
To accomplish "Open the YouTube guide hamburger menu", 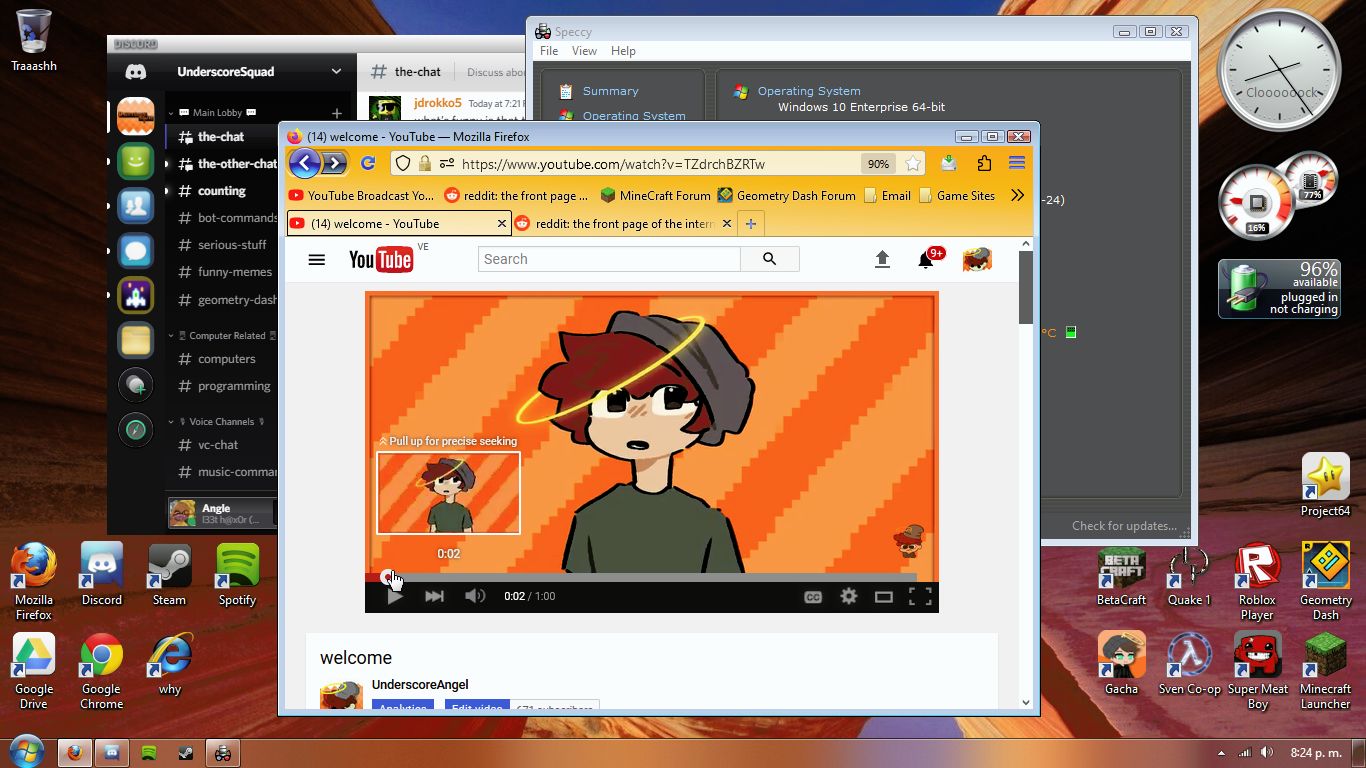I will coord(316,259).
